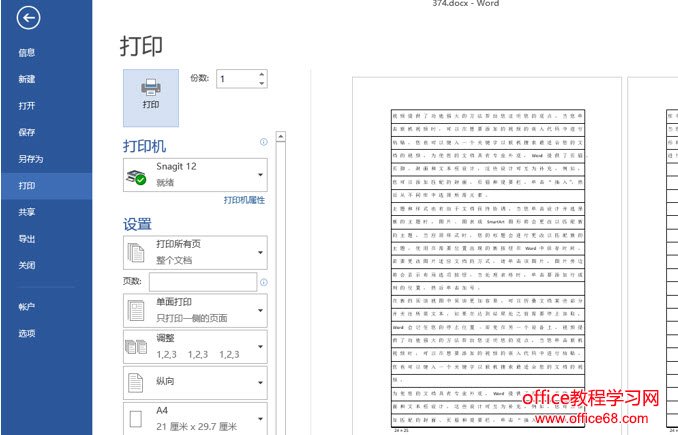Viewport: 678px width, 435px height.
Task: Click the info icon next to 页数 field
Action: (x=263, y=282)
